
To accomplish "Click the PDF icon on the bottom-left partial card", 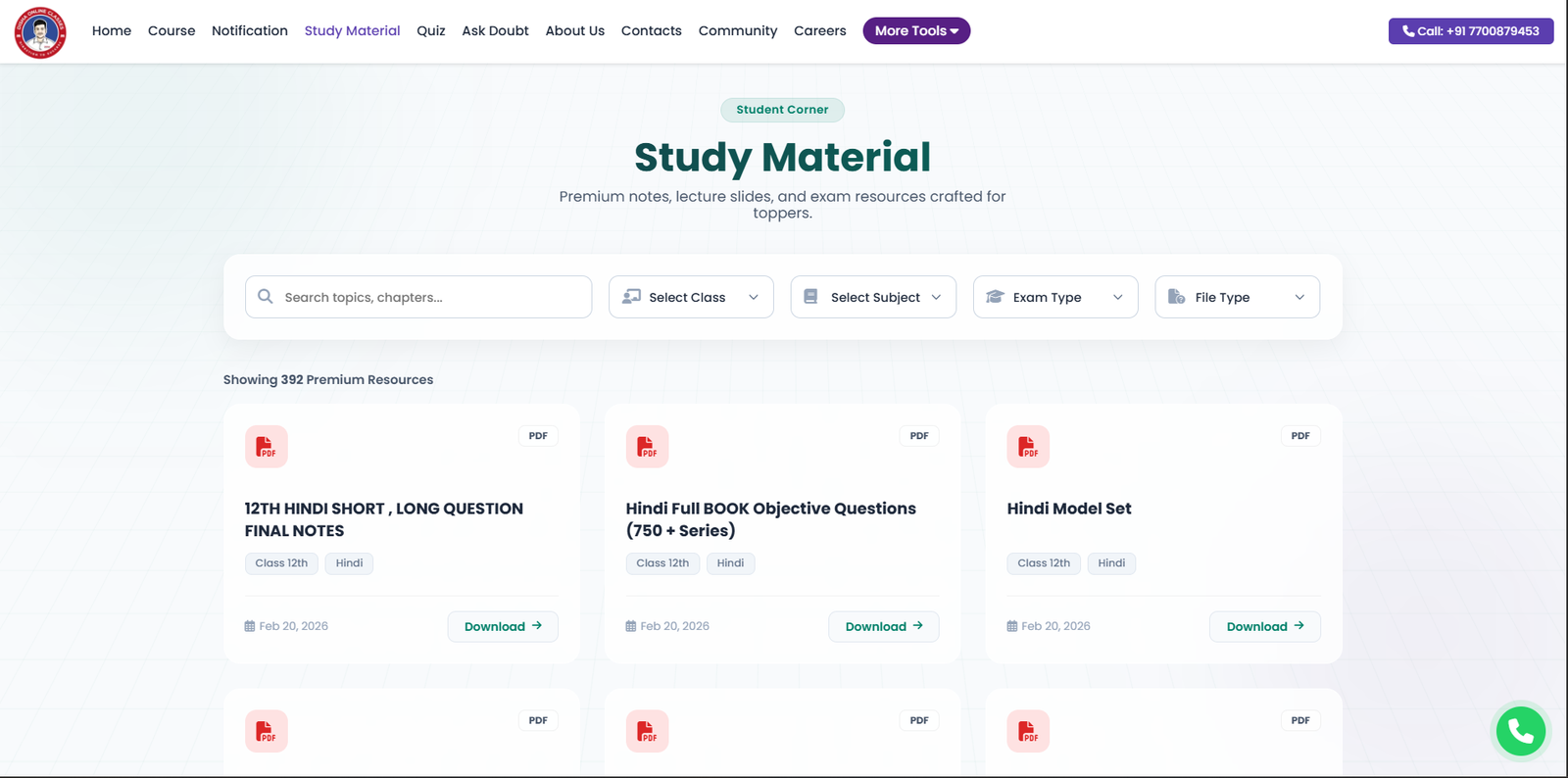I will click(266, 731).
